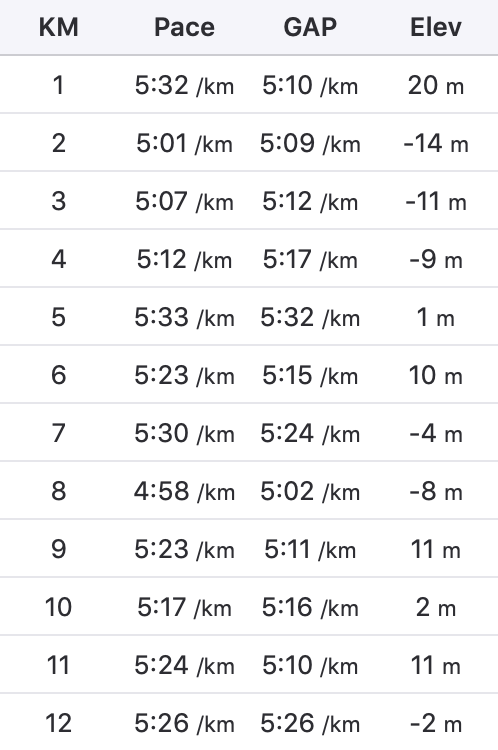Click the KM column header

[x=58, y=27]
